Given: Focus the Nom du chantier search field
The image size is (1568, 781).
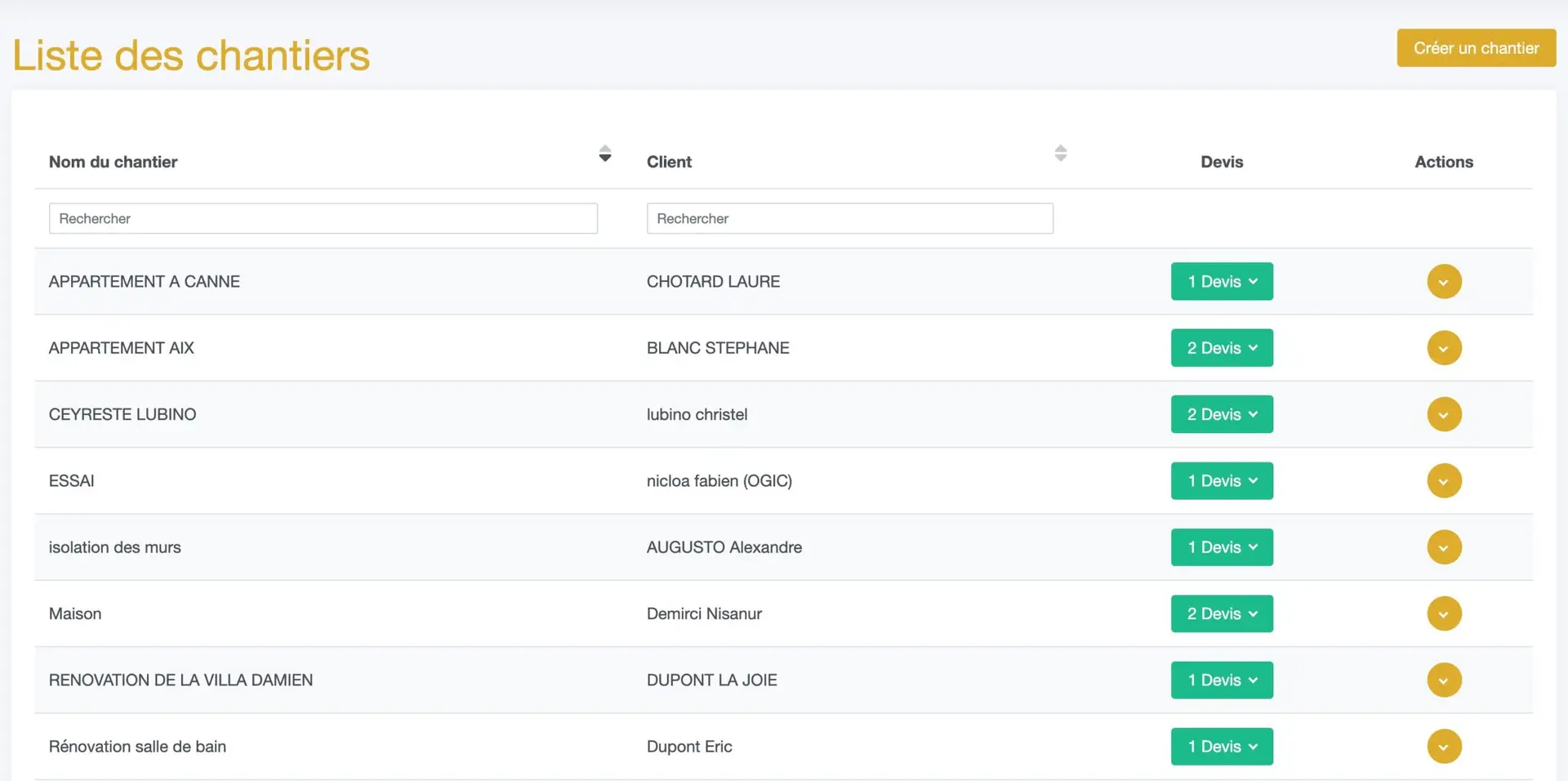Looking at the screenshot, I should [323, 218].
